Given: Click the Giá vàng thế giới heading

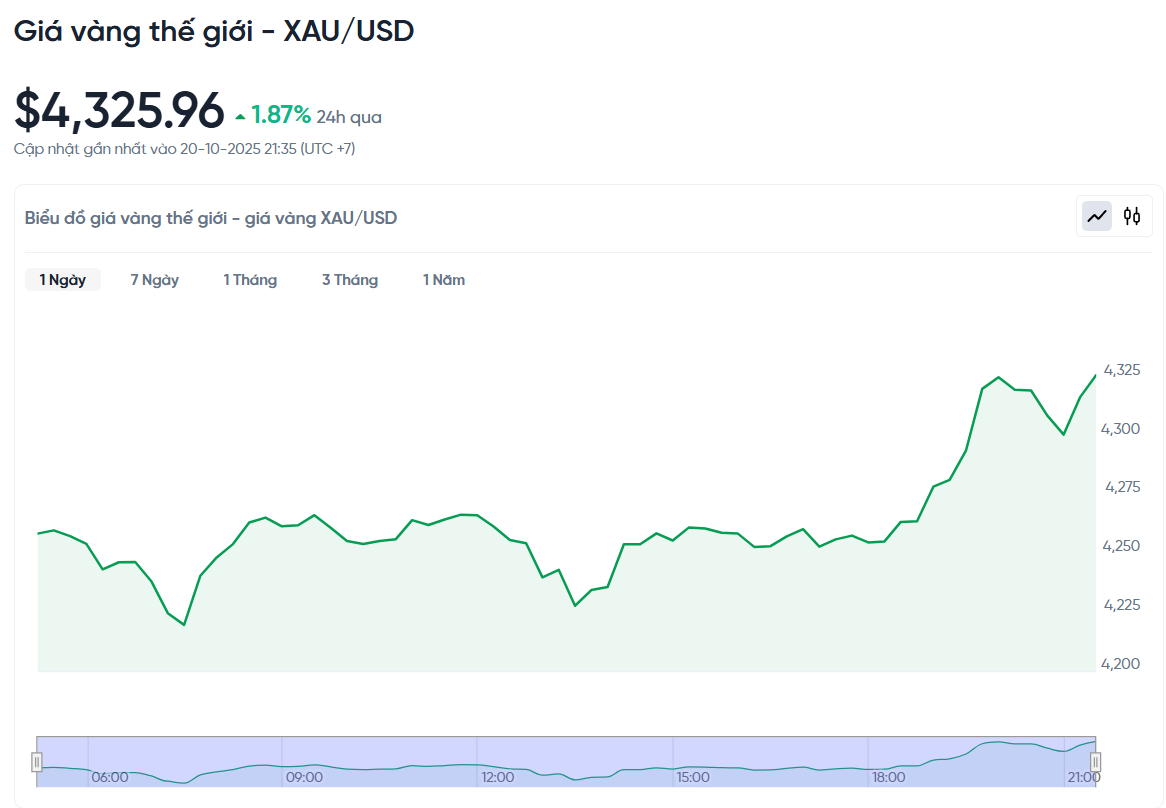Looking at the screenshot, I should click(214, 31).
